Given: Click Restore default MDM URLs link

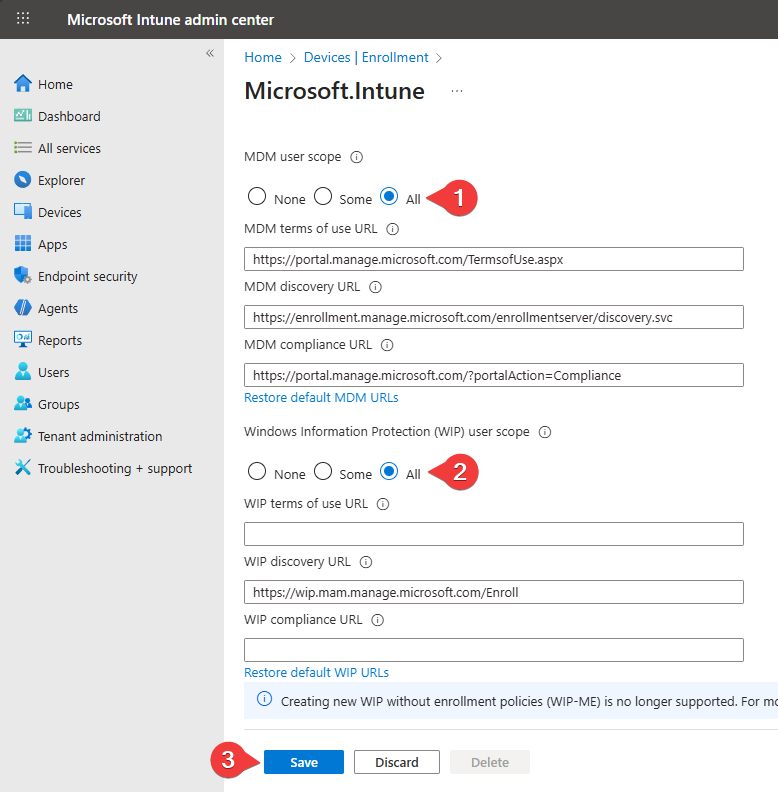Looking at the screenshot, I should pos(321,398).
